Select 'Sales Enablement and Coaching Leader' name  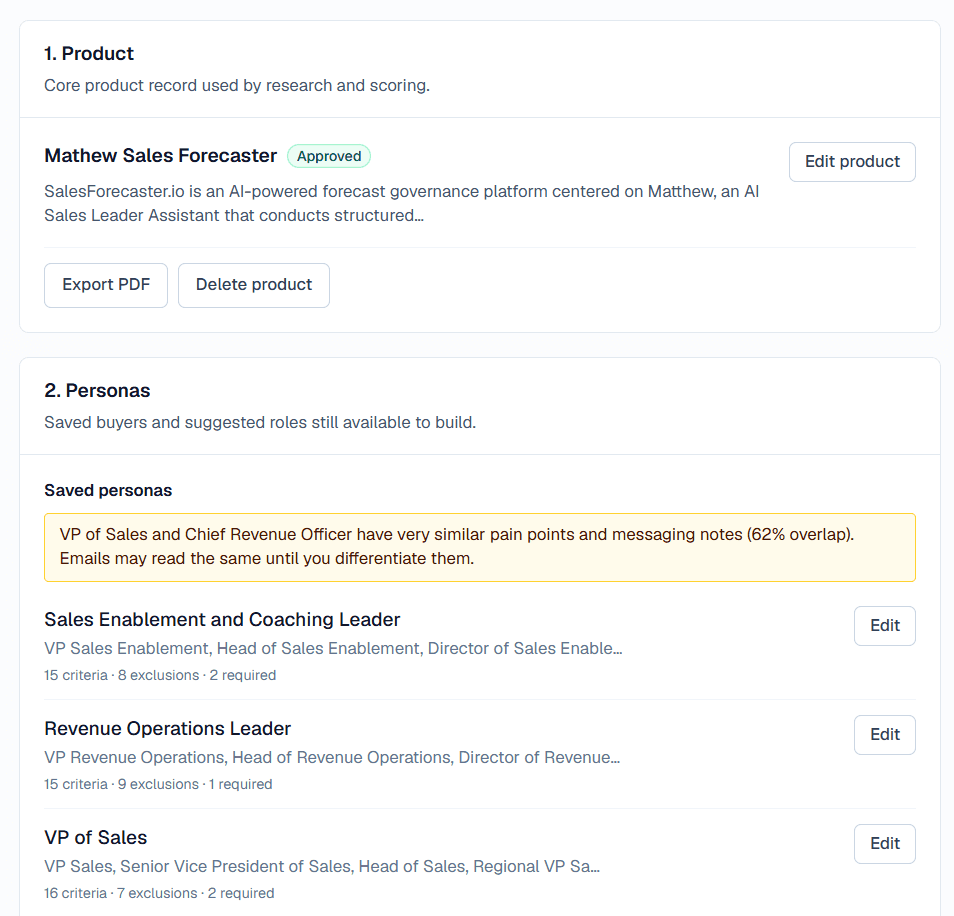[222, 619]
